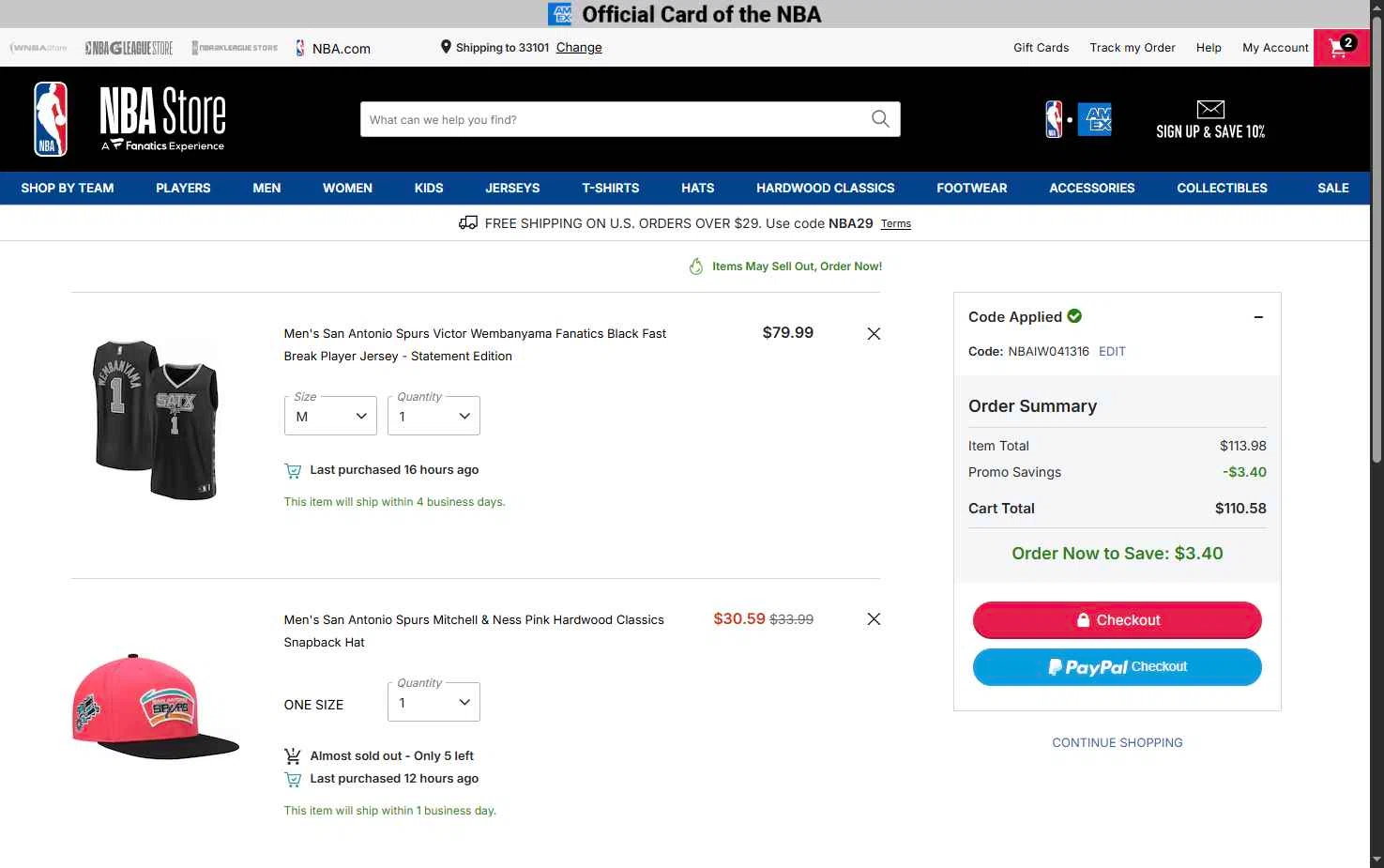The width and height of the screenshot is (1384, 868).
Task: Click the flame Items May Sell Out icon
Action: pyautogui.click(x=696, y=266)
